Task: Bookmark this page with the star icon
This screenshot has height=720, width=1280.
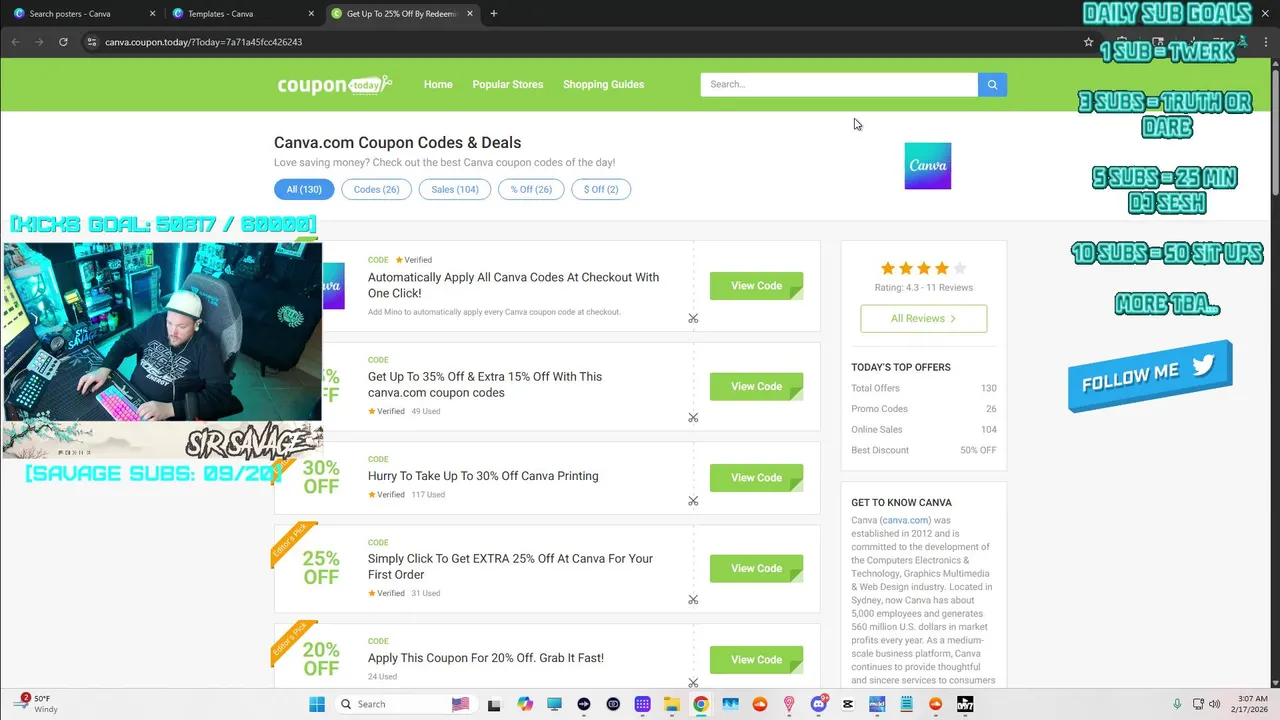Action: [1088, 42]
